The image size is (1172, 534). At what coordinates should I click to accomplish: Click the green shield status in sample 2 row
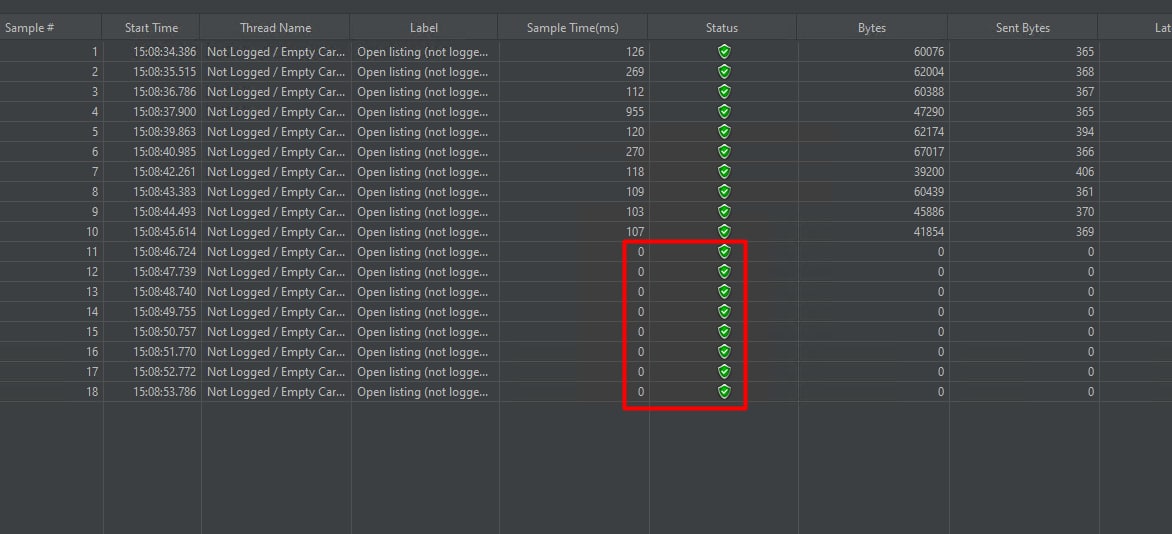click(724, 72)
